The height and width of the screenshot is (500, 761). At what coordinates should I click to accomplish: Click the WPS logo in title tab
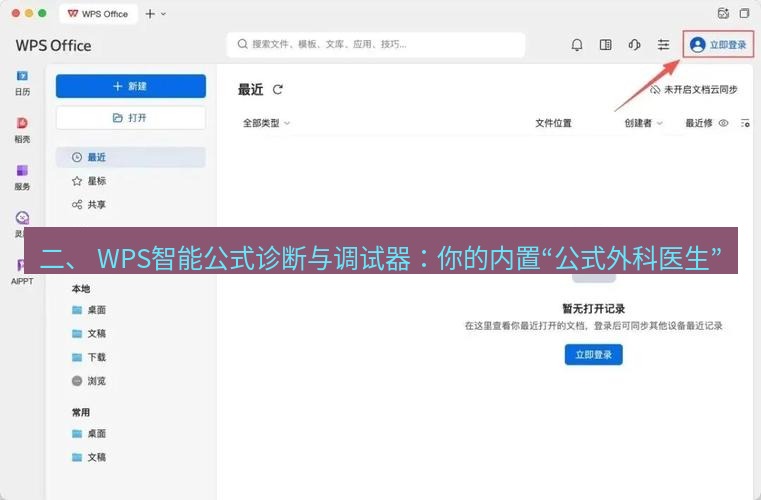pos(73,14)
